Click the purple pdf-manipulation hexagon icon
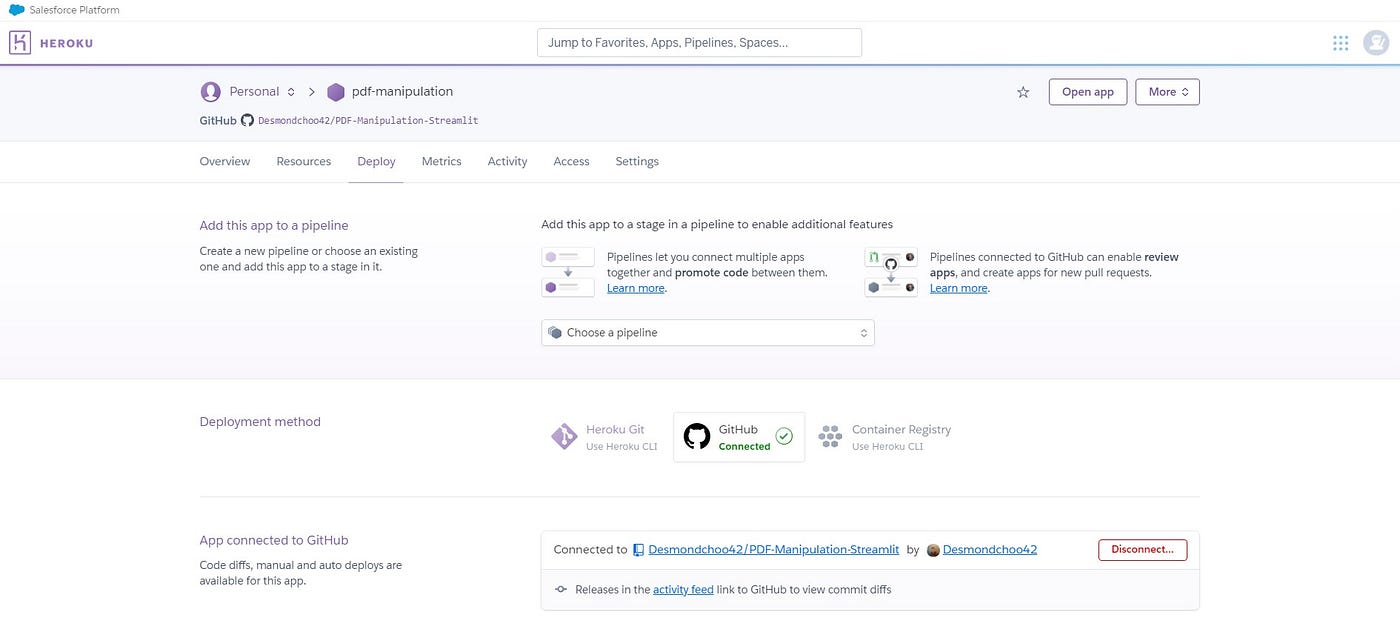Image resolution: width=1400 pixels, height=638 pixels. click(336, 92)
